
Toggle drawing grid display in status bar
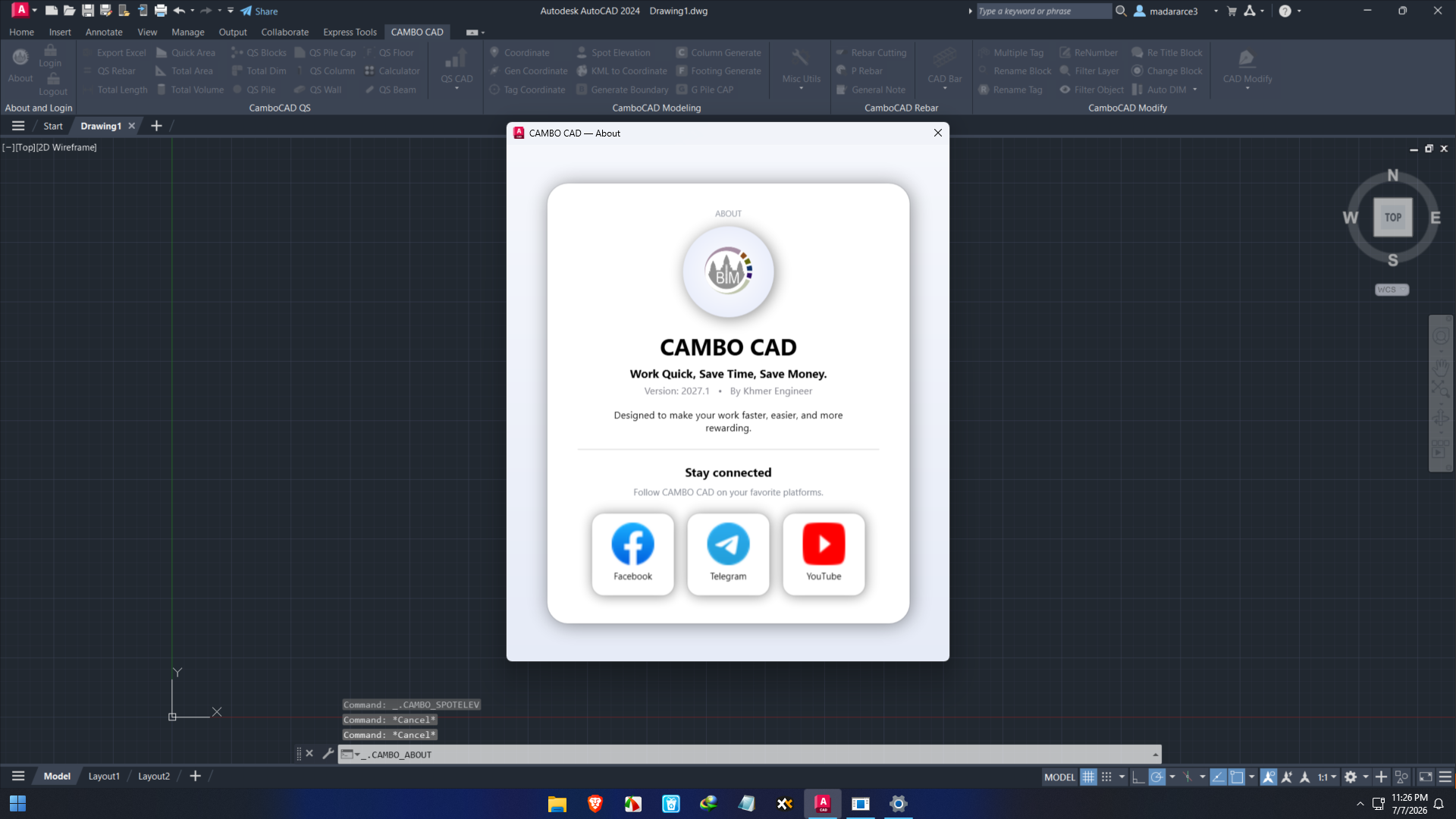[1088, 777]
